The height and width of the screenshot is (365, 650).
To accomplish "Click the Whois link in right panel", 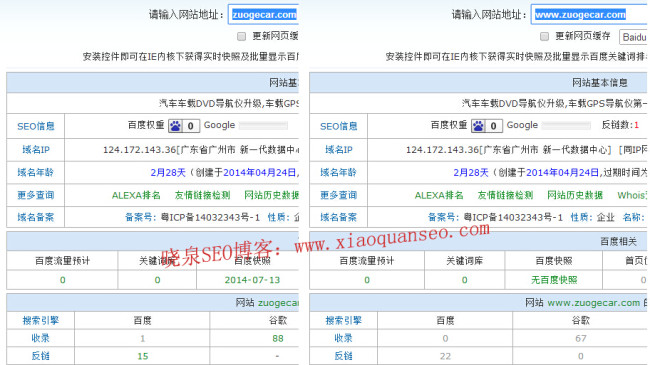I will (631, 195).
